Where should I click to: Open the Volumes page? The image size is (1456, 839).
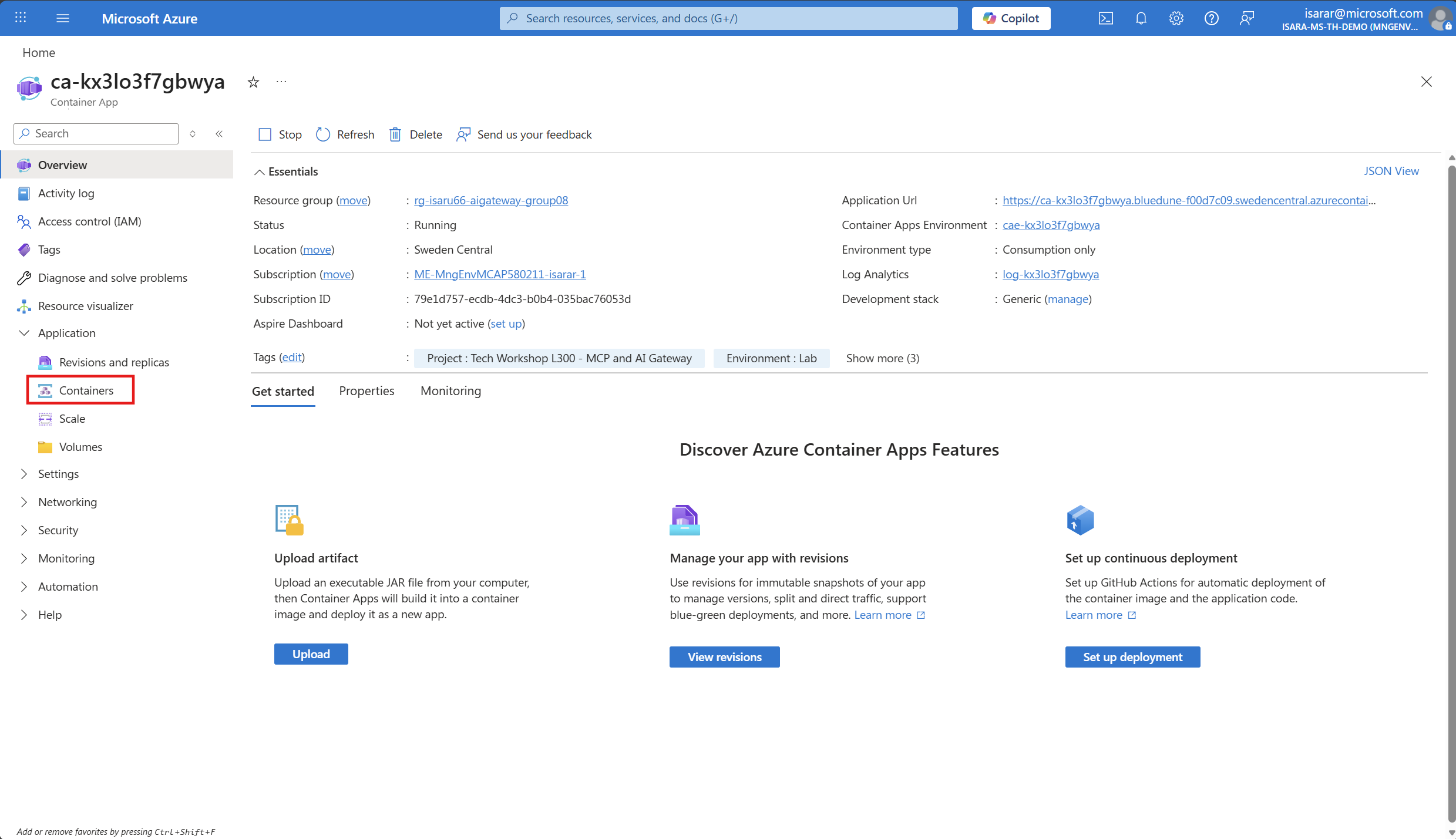click(x=80, y=447)
